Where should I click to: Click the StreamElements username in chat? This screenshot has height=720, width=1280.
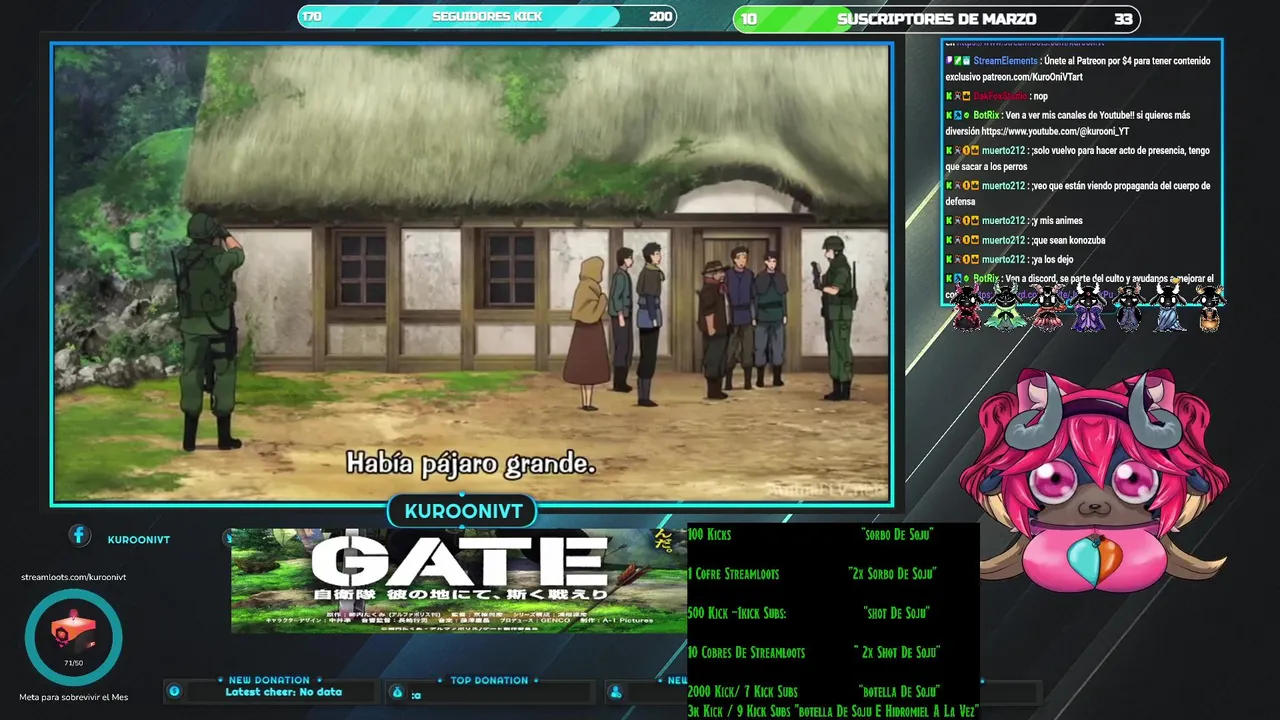(1007, 61)
